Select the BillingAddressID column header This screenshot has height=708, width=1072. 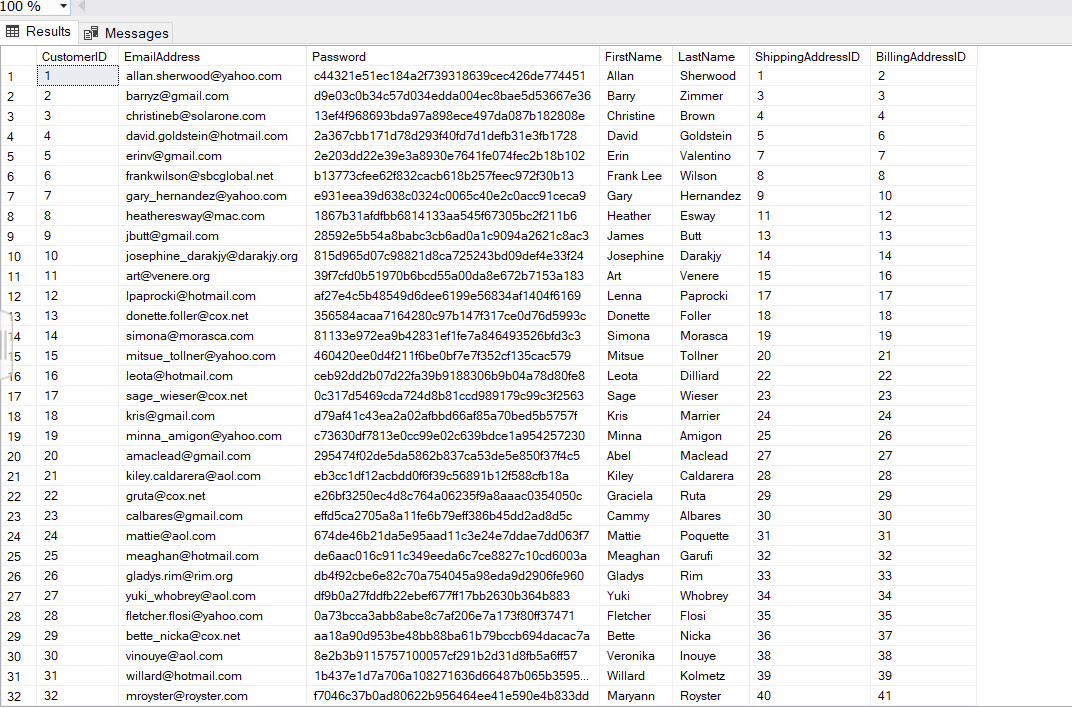pyautogui.click(x=920, y=56)
